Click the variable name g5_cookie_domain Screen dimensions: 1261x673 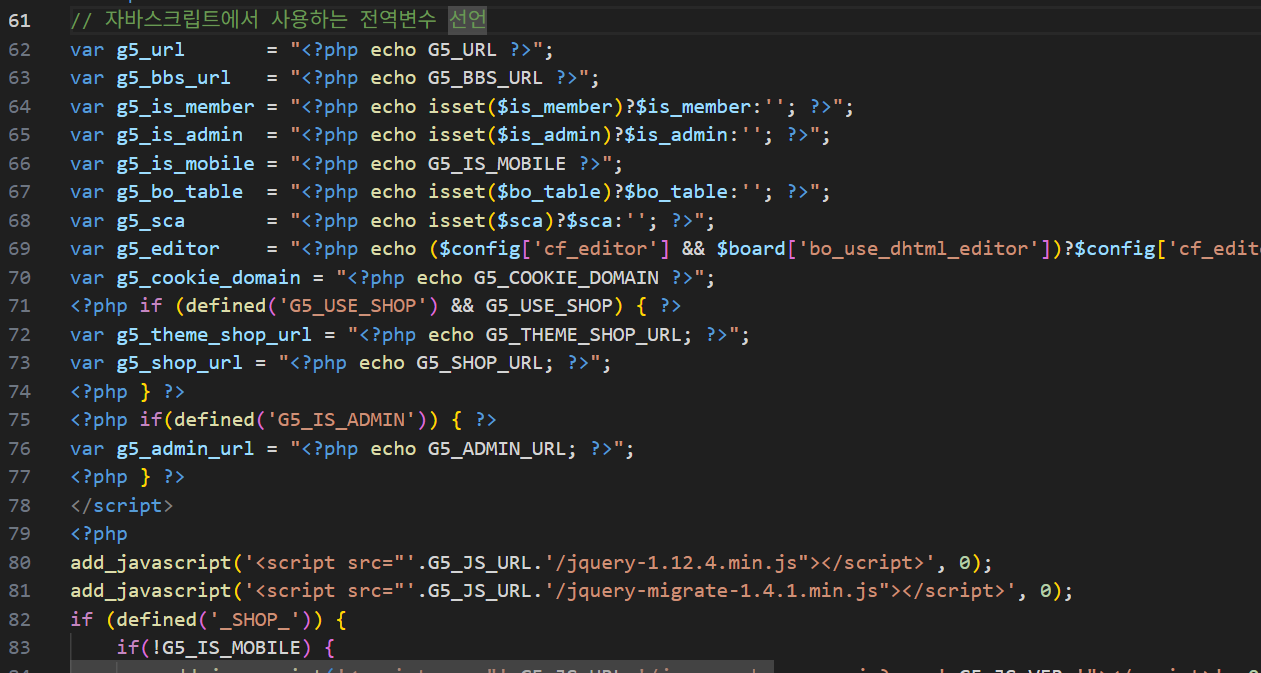tap(208, 277)
